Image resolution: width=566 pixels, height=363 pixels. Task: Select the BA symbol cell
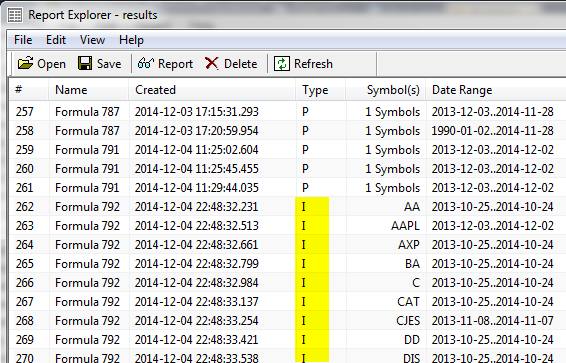point(413,264)
